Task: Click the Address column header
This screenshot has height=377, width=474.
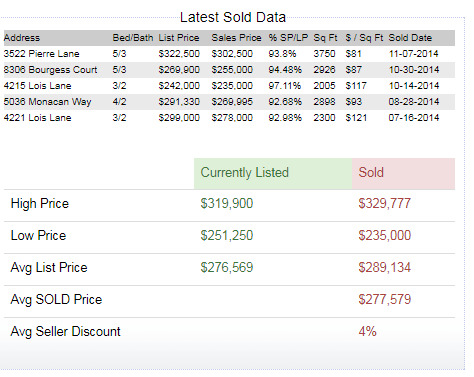Action: [22, 38]
